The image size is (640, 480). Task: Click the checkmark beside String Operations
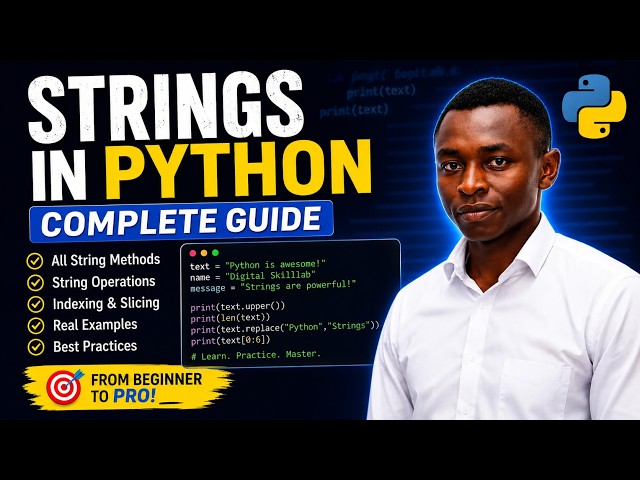tap(35, 283)
